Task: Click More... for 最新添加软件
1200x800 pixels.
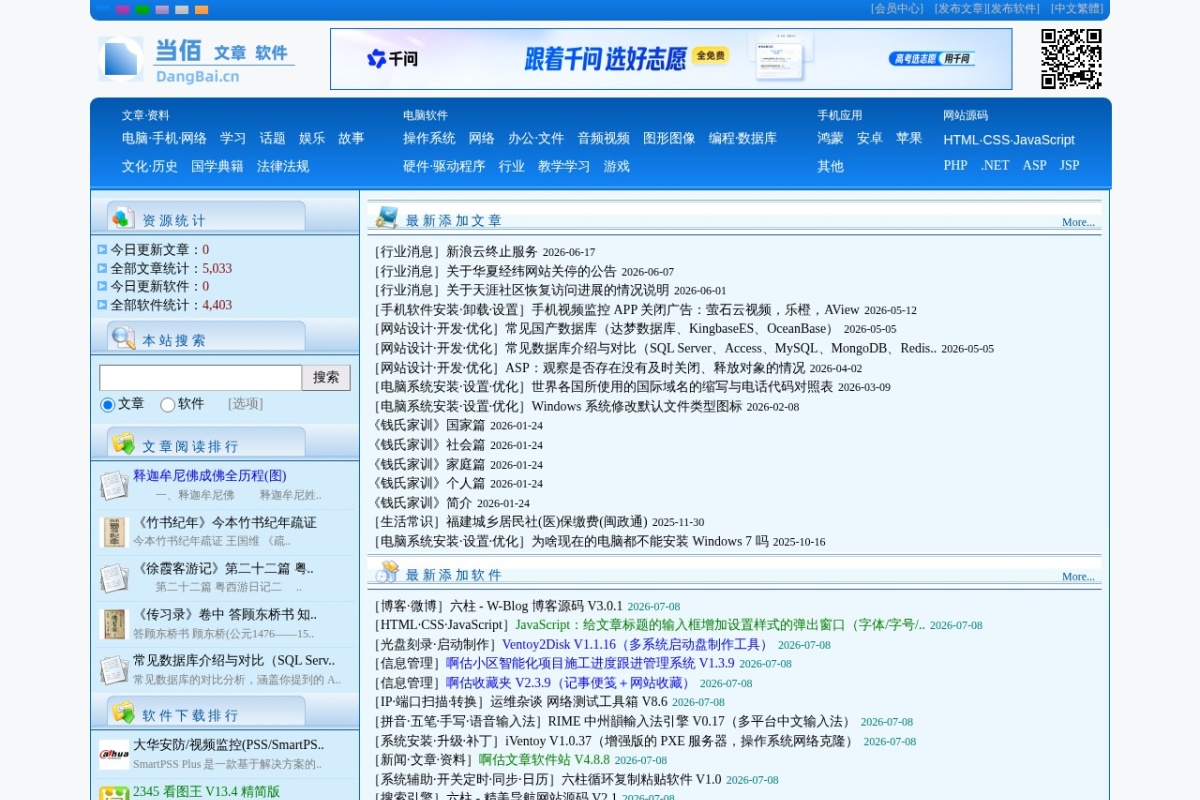Action: coord(1078,576)
